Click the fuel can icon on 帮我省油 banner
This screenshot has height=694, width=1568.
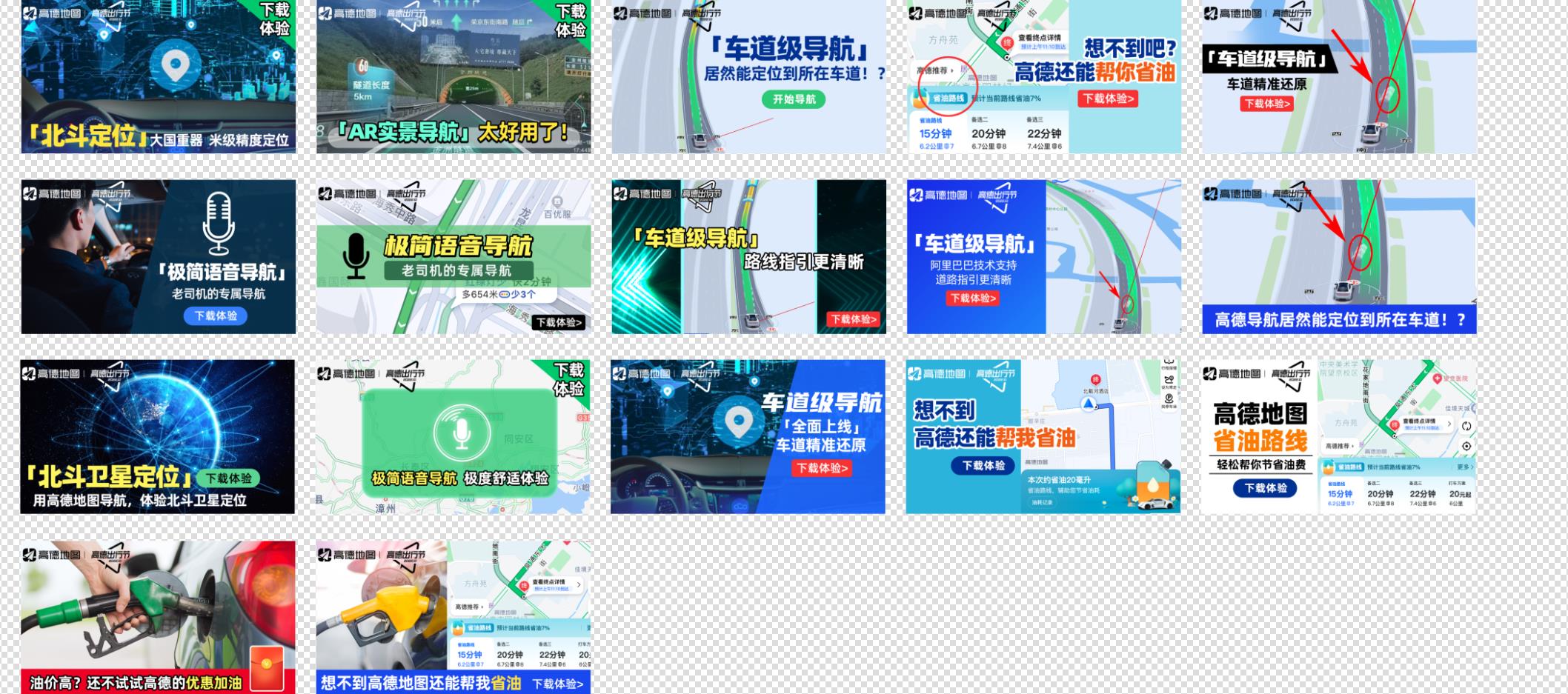(1155, 480)
